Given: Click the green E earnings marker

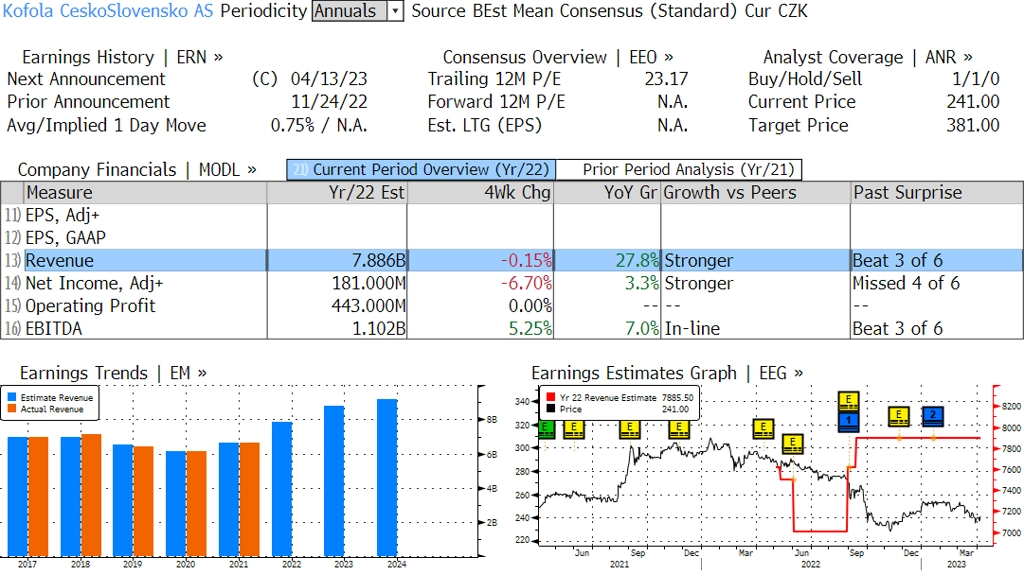Looking at the screenshot, I should (x=547, y=429).
